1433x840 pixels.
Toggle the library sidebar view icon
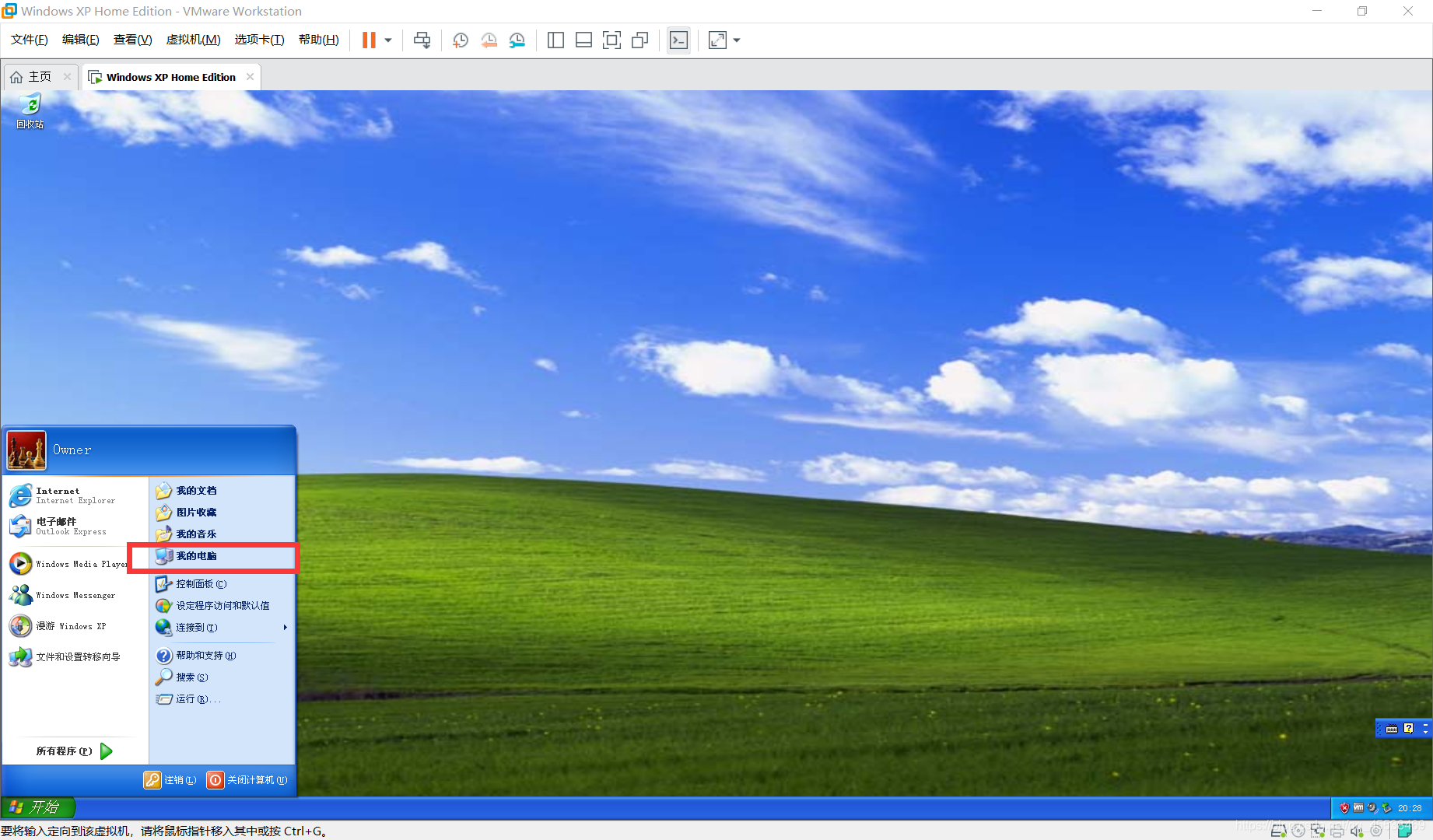point(555,40)
